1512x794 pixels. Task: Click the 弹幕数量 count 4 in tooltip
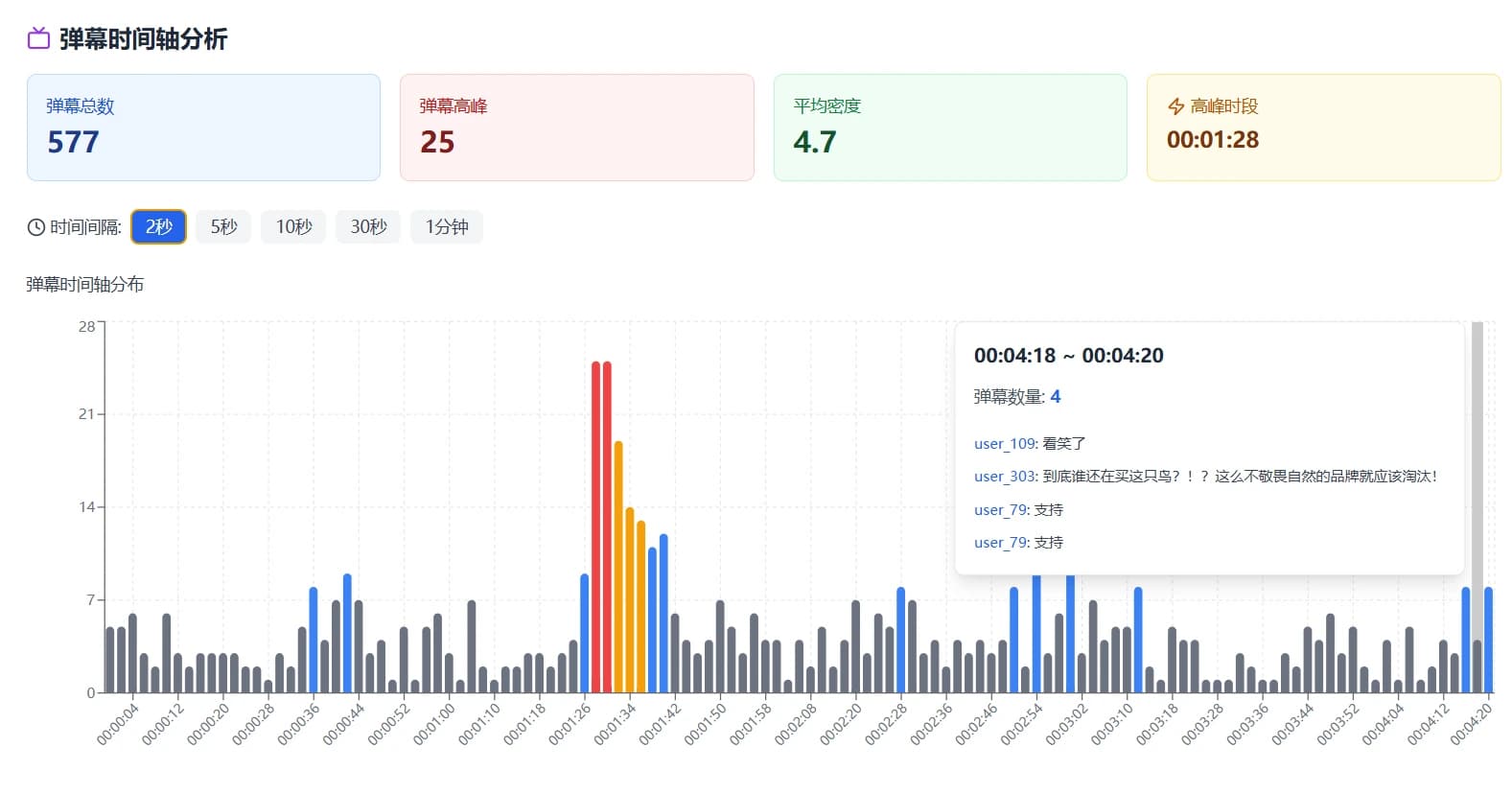(x=1055, y=397)
